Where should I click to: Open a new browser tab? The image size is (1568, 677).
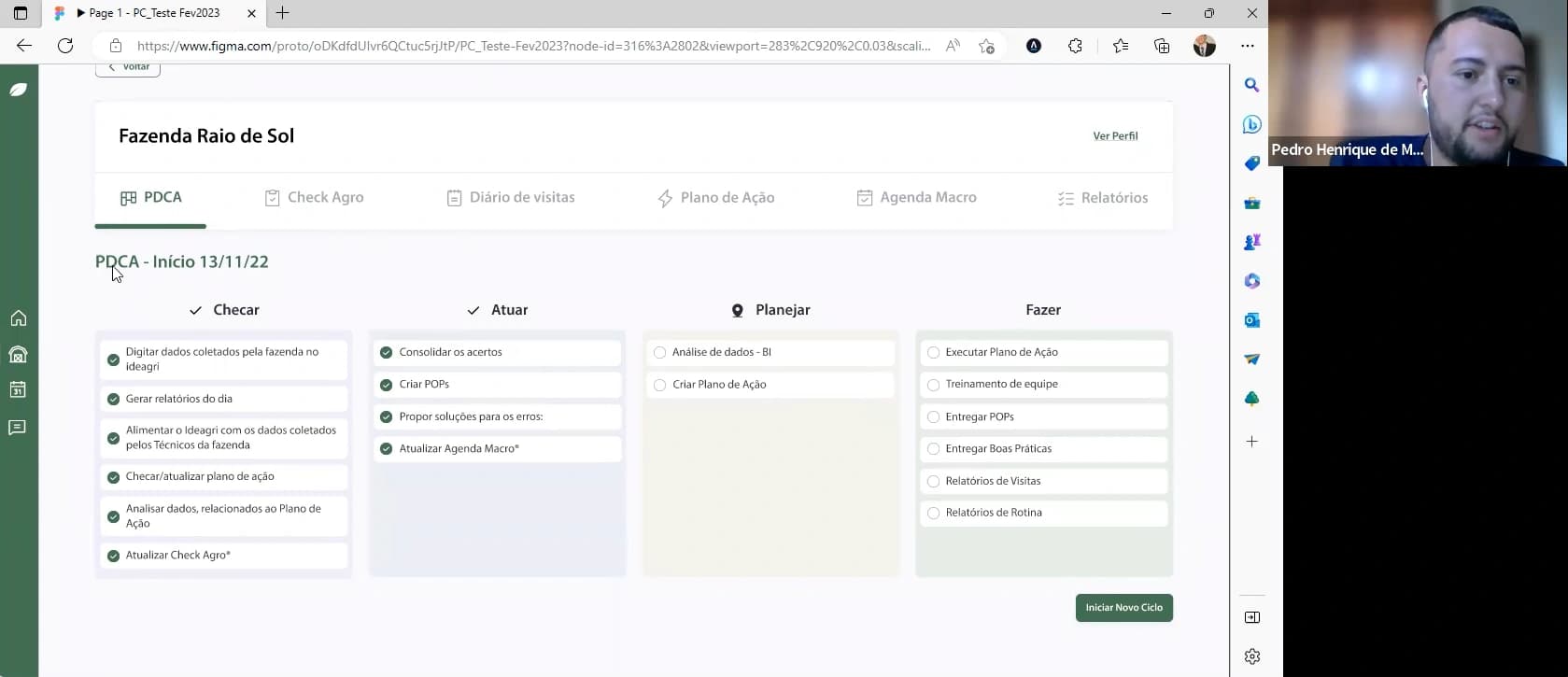283,13
